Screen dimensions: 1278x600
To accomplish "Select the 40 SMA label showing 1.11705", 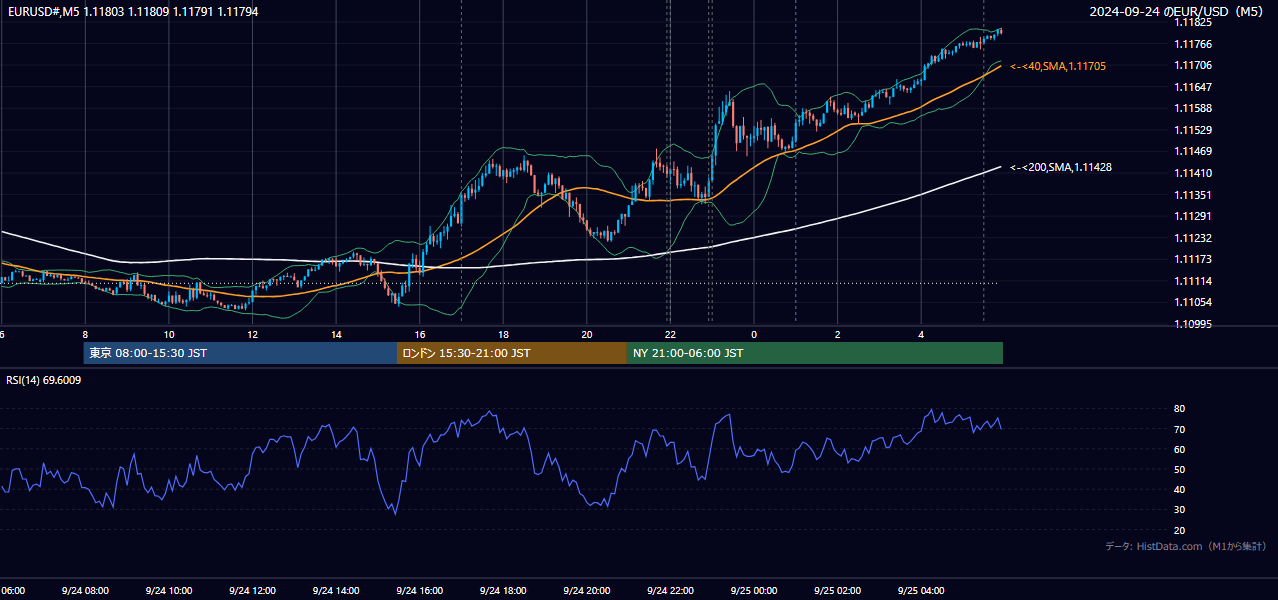I will [1058, 66].
